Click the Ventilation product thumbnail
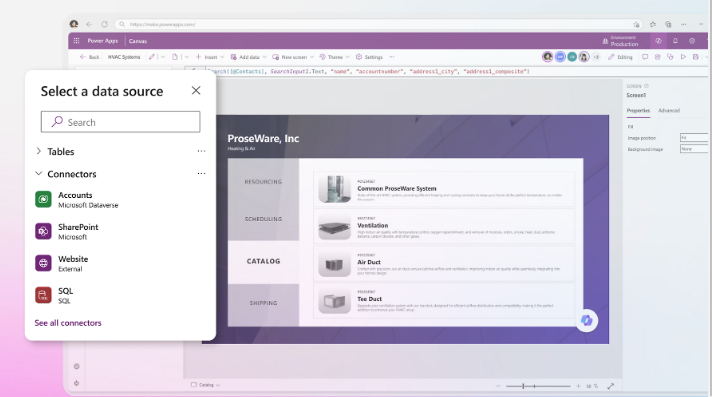Viewport: 712px width, 397px height. click(x=335, y=226)
